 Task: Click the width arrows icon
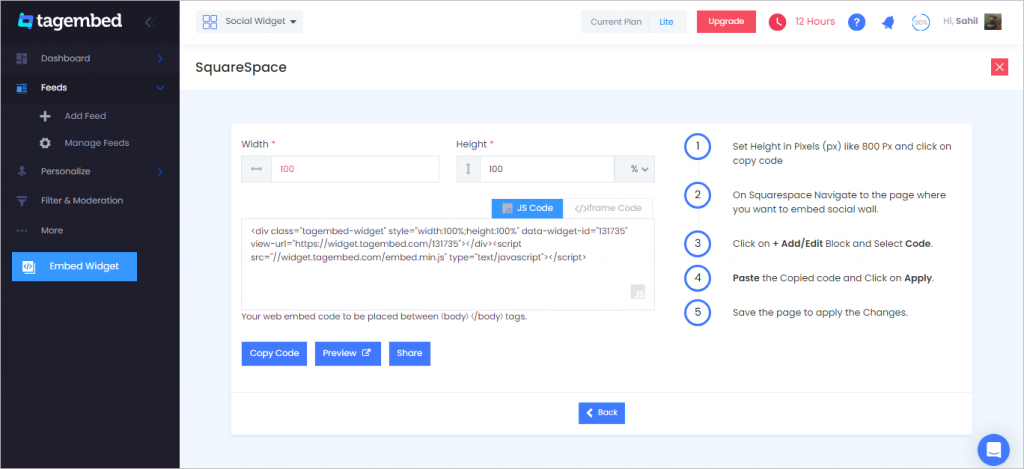[x=256, y=169]
